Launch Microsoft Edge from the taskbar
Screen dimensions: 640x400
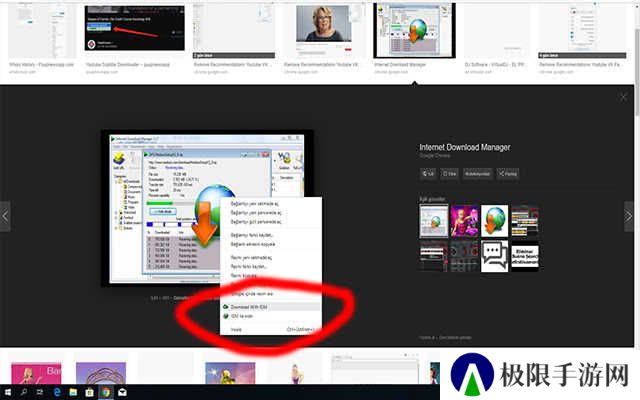pos(57,392)
